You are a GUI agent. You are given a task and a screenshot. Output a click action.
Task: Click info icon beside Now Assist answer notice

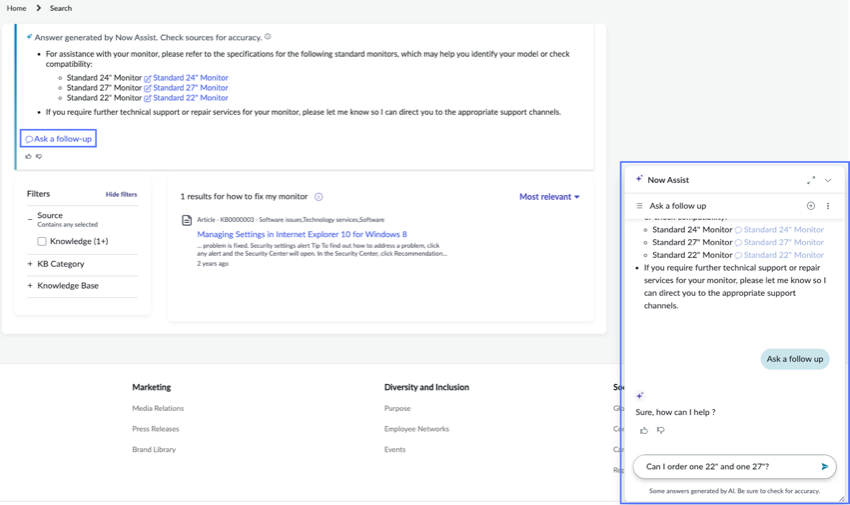point(268,37)
